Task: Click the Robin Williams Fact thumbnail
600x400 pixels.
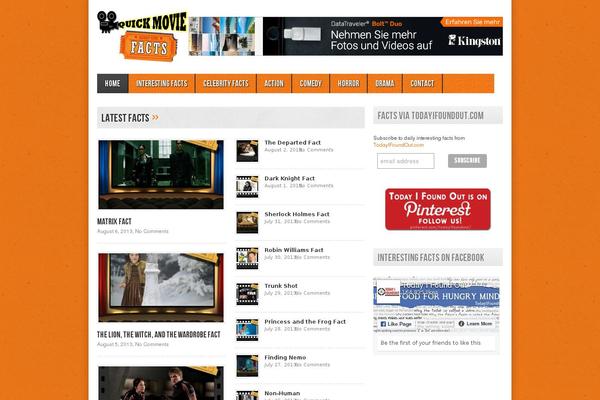Action: 247,258
